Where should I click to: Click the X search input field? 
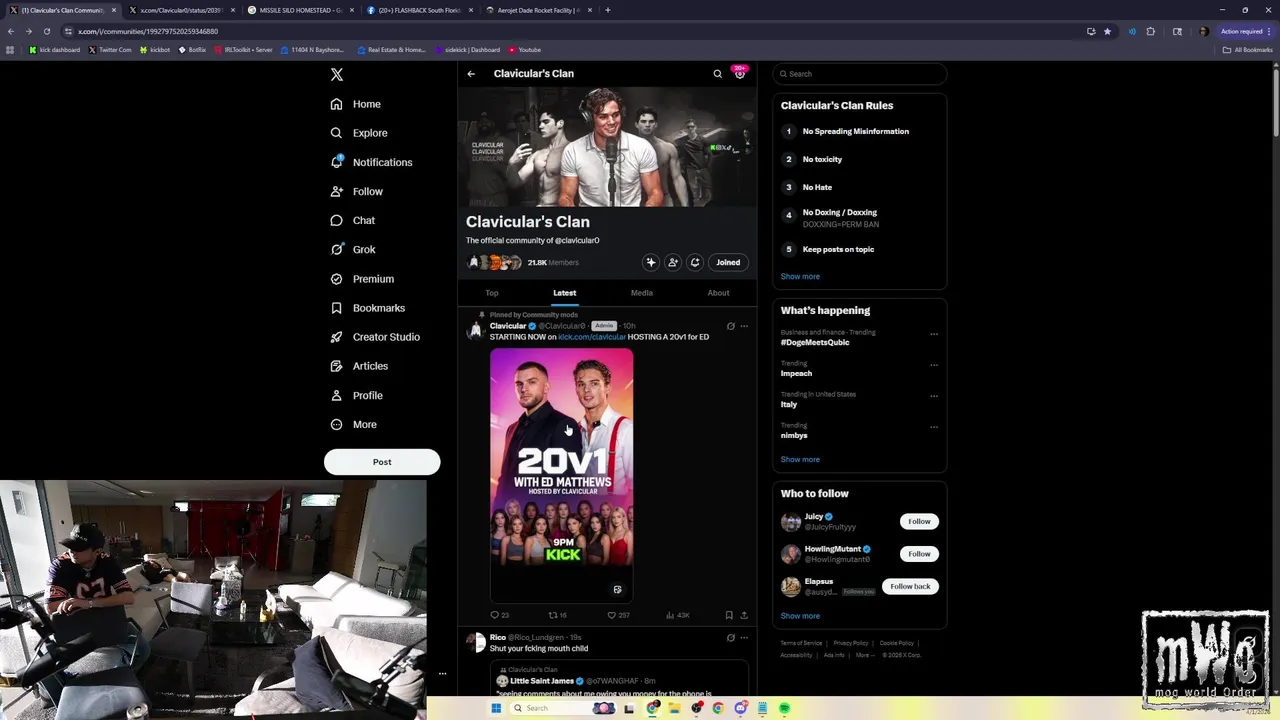point(859,74)
